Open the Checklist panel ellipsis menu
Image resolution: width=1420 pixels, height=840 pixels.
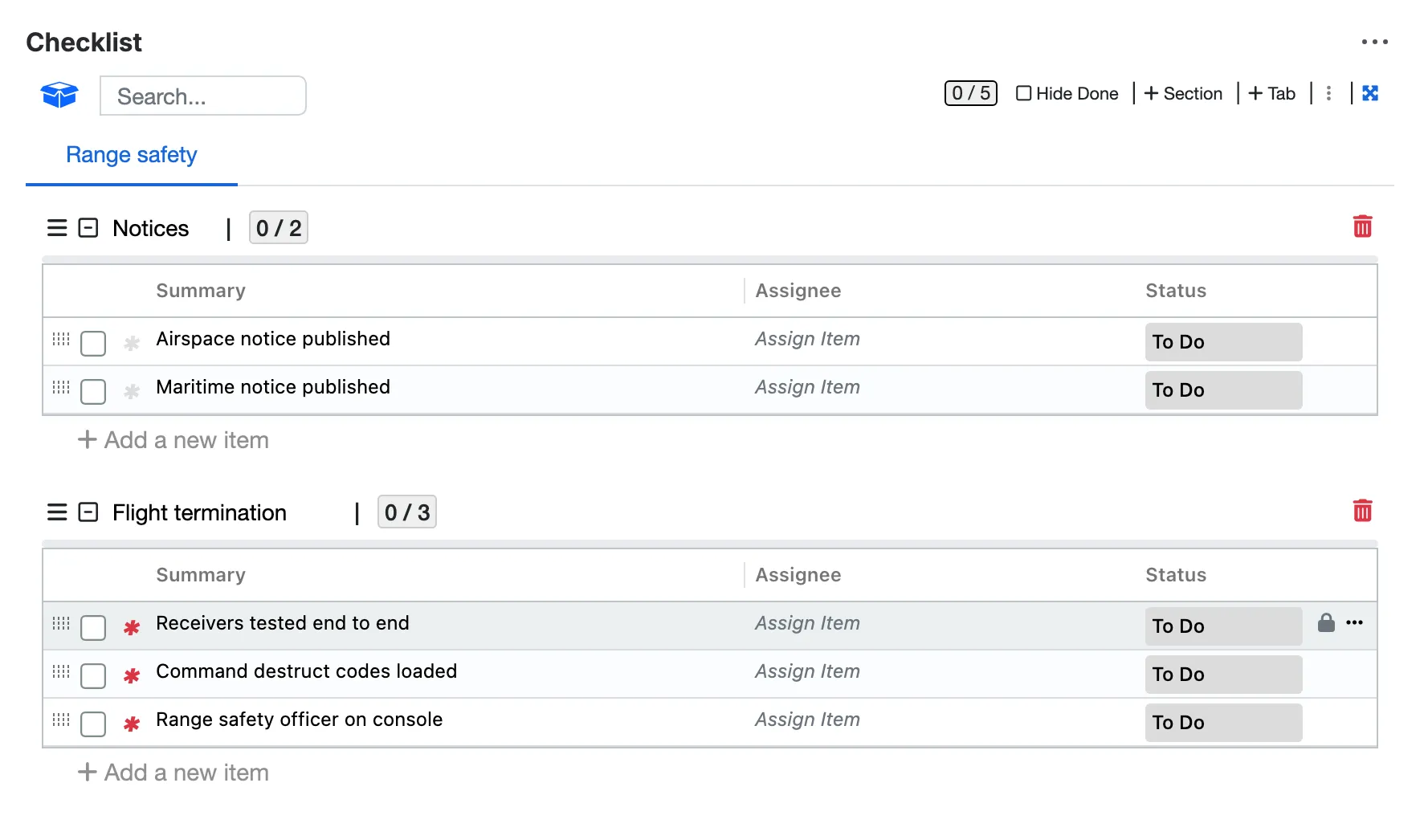click(1374, 42)
